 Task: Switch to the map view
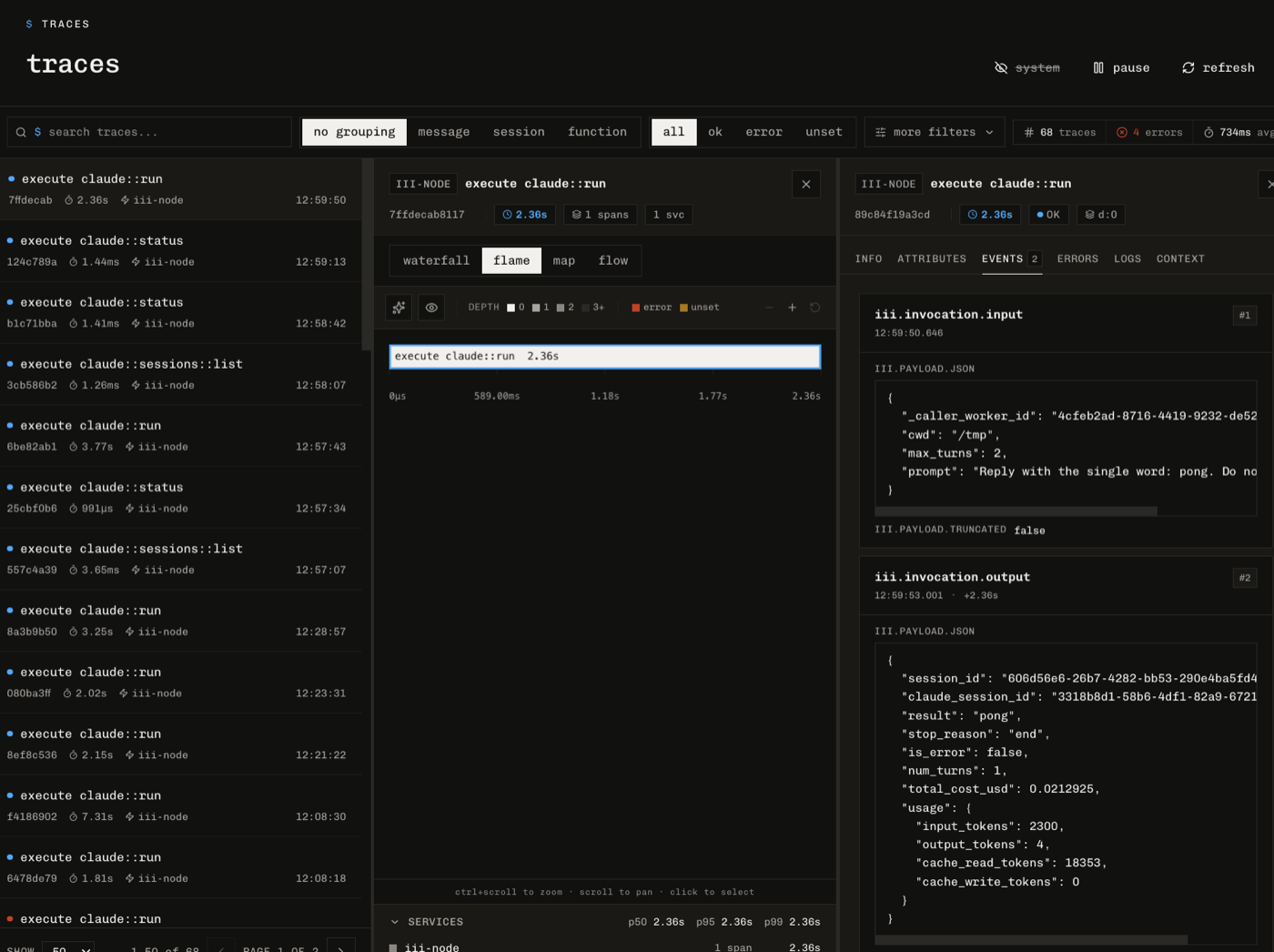point(564,260)
